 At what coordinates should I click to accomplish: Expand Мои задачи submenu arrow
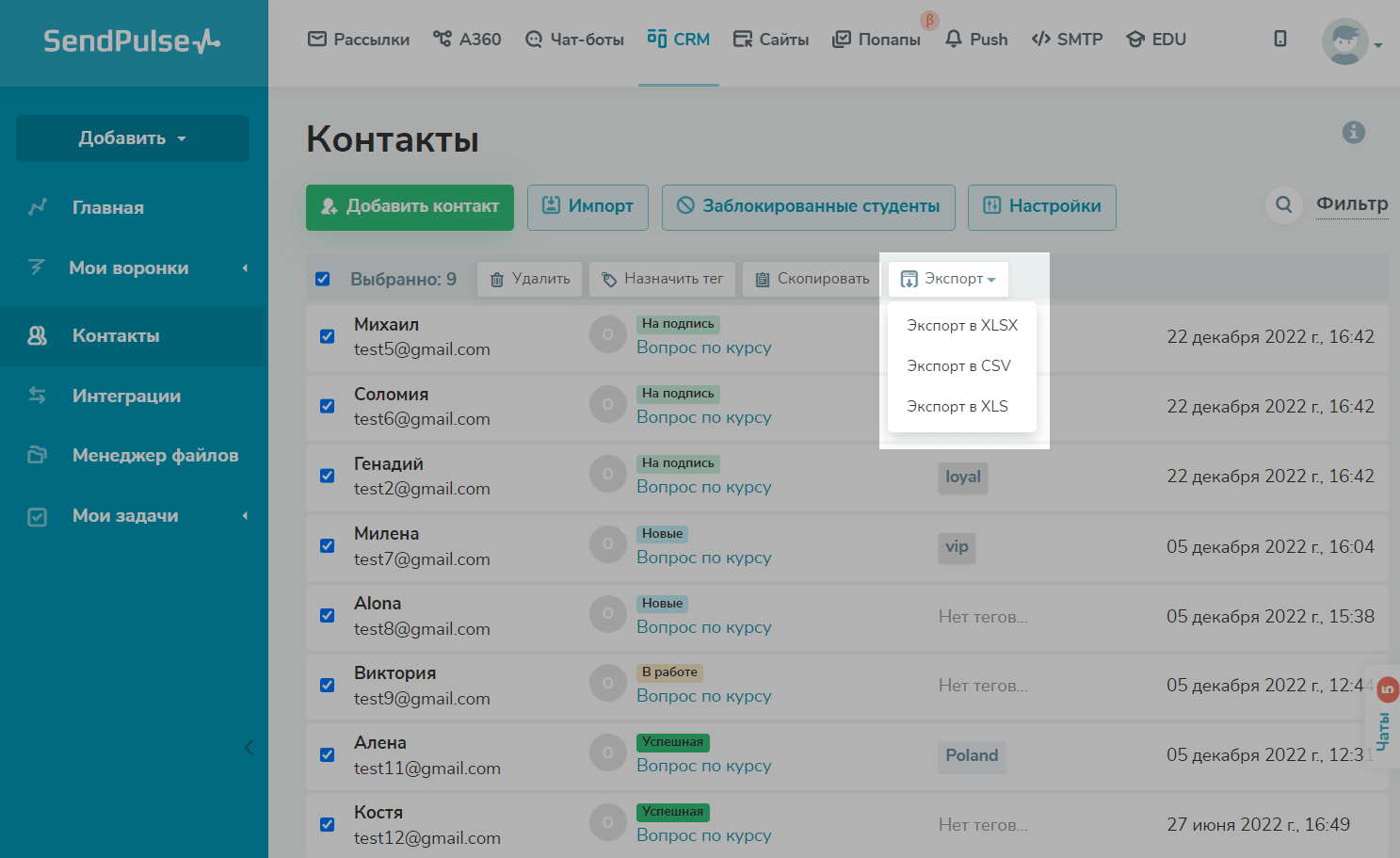[245, 516]
